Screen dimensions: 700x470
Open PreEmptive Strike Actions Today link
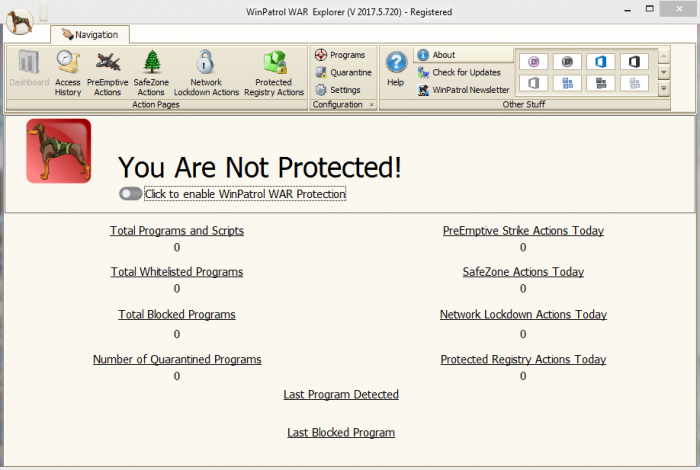click(523, 231)
